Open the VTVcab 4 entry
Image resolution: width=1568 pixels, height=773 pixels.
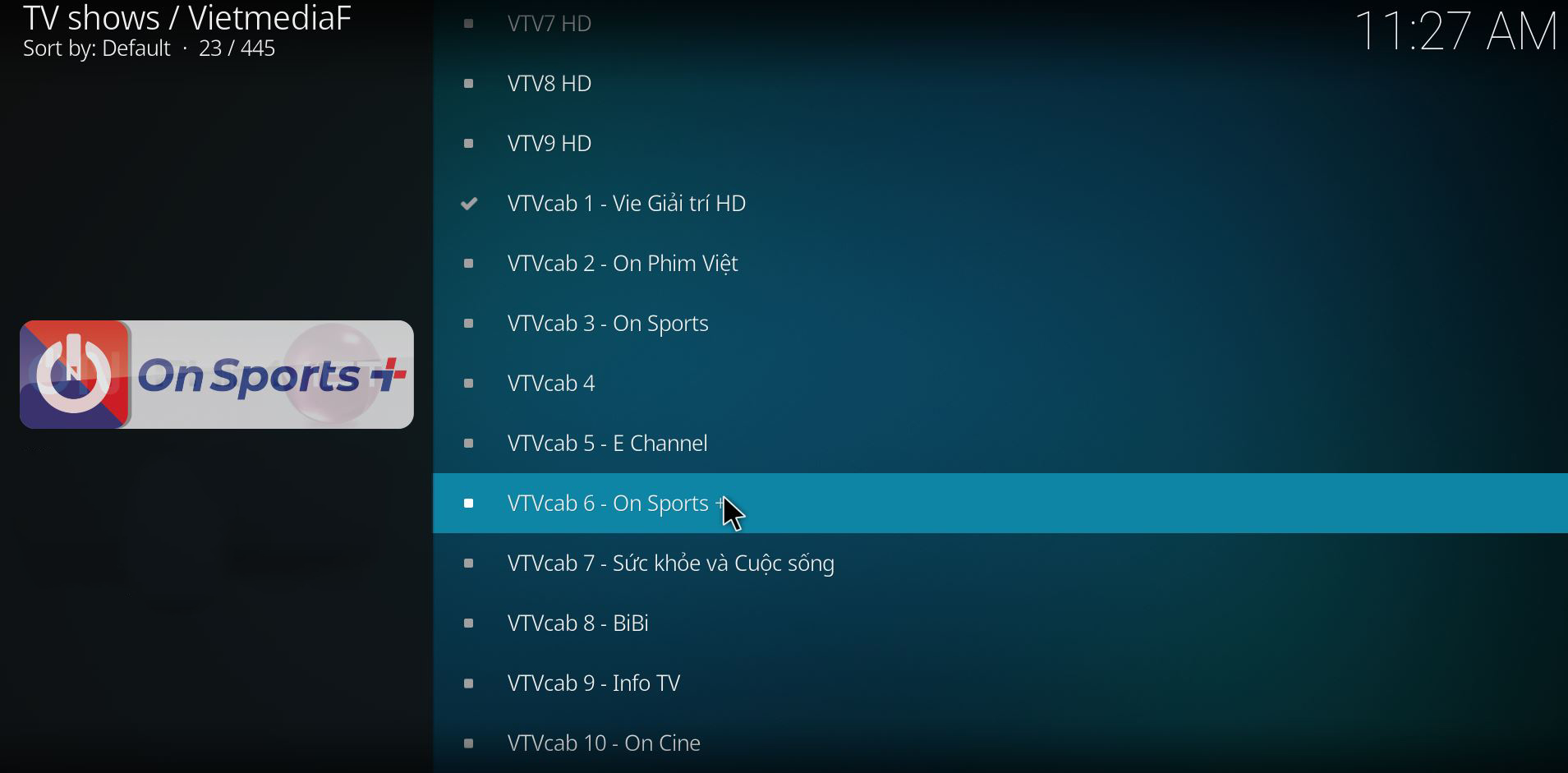(1000, 384)
